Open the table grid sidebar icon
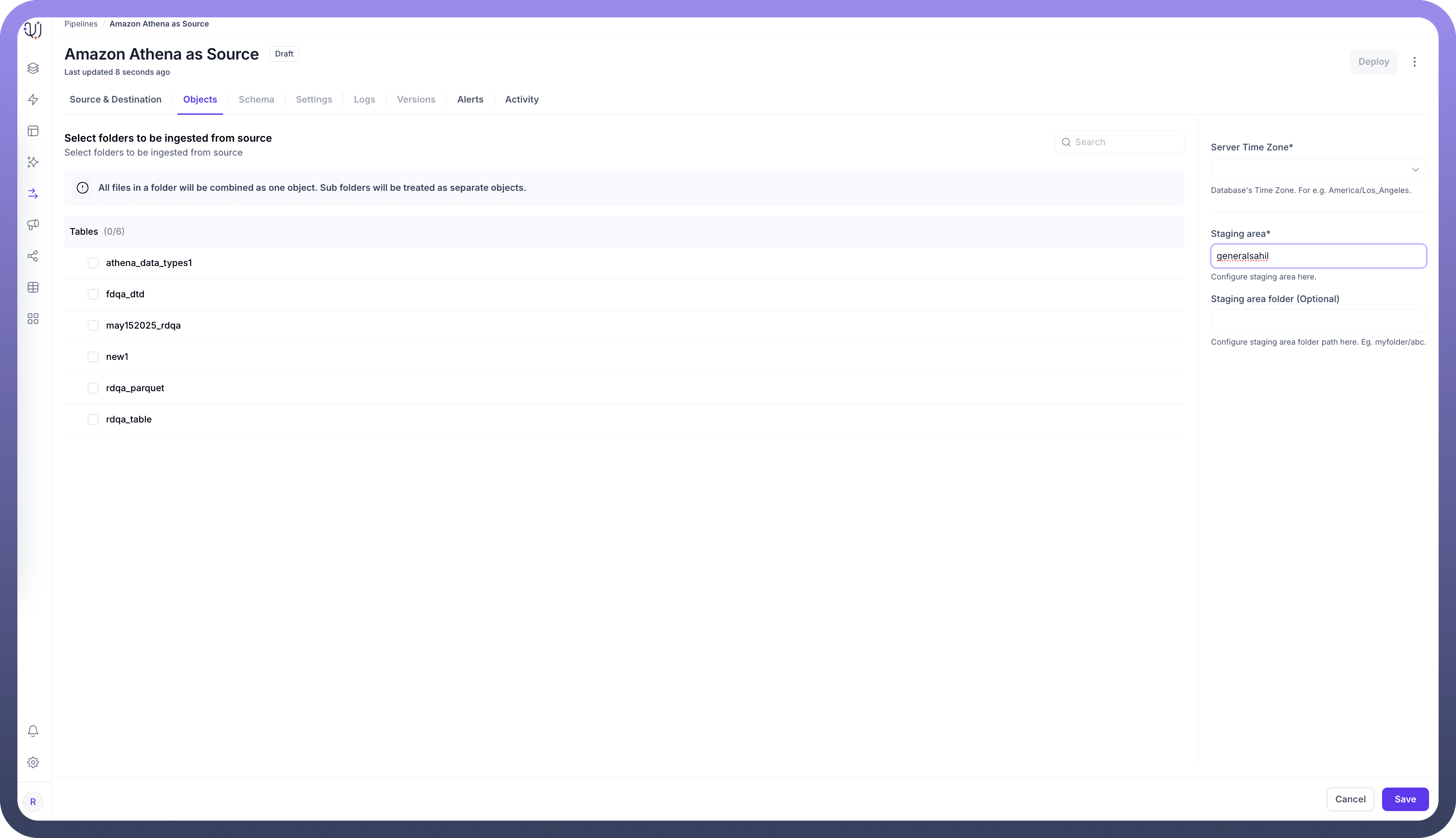This screenshot has height=838, width=1456. pos(33,287)
